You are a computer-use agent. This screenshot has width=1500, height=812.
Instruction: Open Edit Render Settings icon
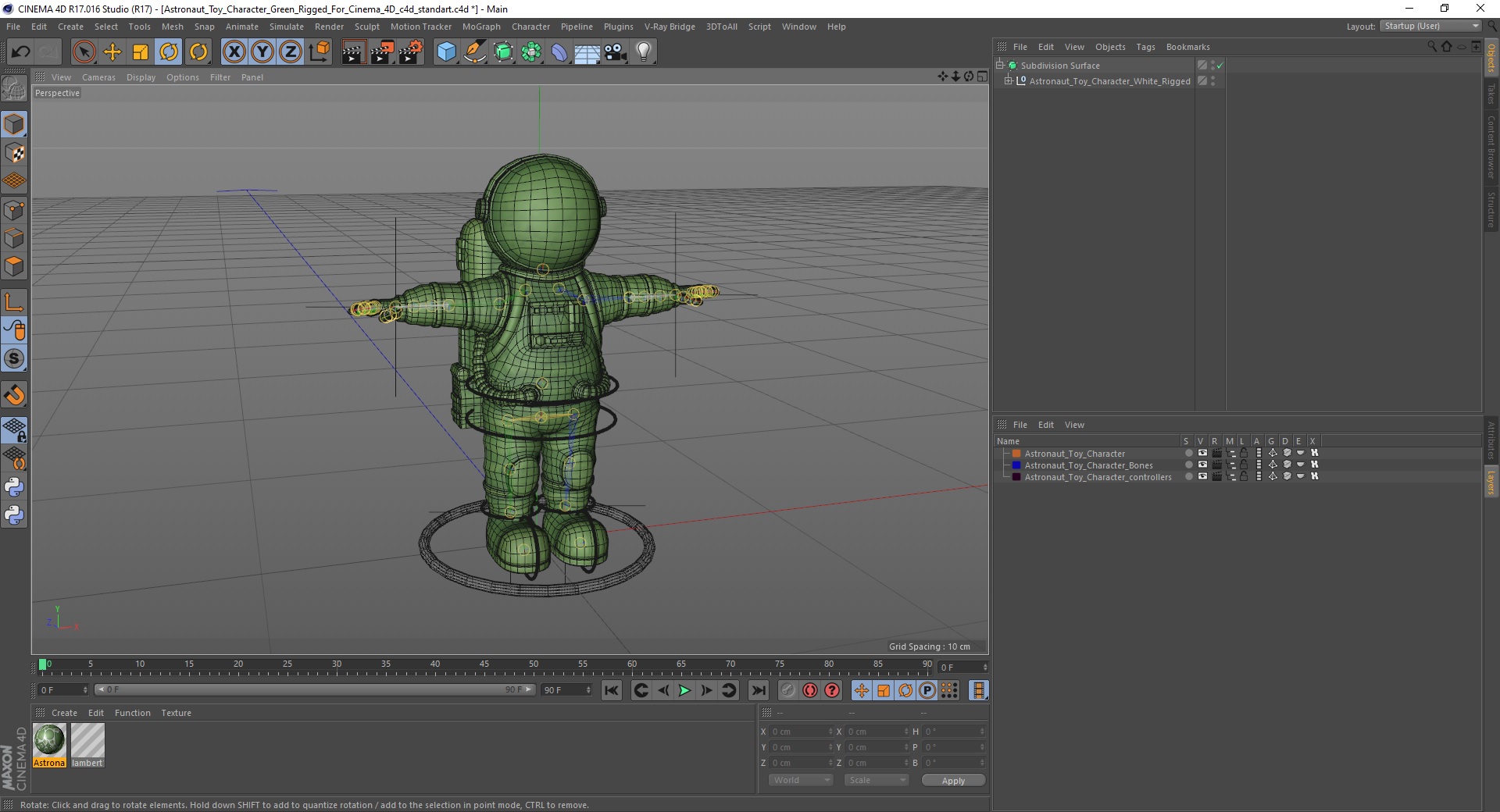point(411,52)
